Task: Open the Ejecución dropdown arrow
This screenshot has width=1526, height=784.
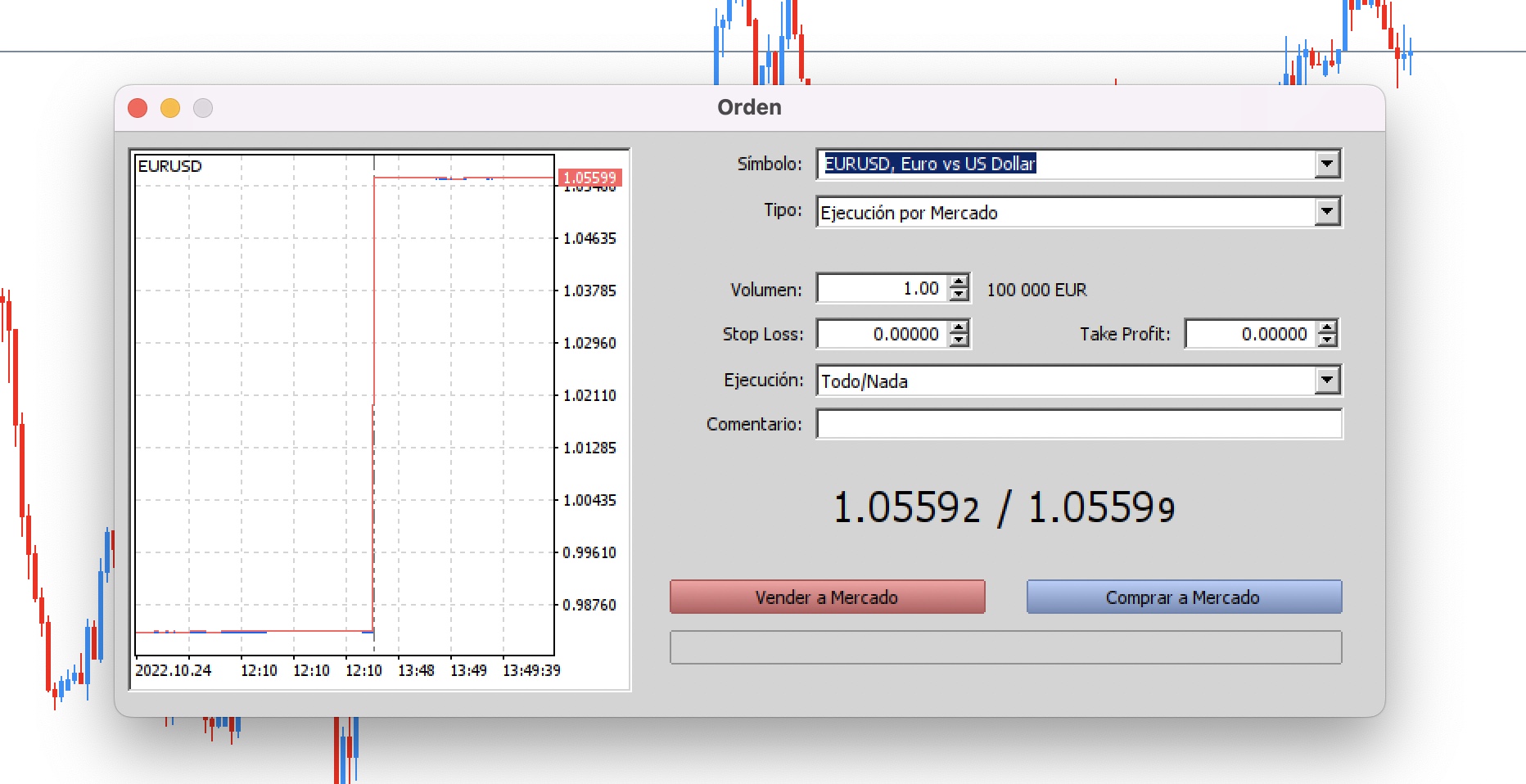Action: (1326, 381)
